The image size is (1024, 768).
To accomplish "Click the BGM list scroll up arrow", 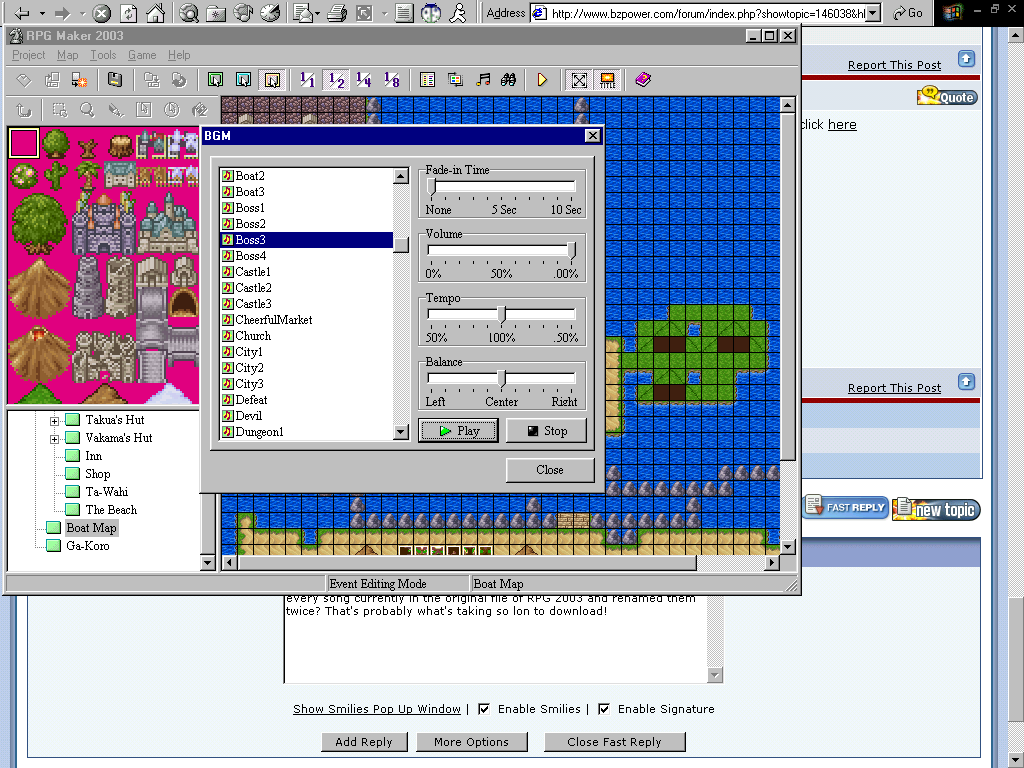I will (401, 176).
